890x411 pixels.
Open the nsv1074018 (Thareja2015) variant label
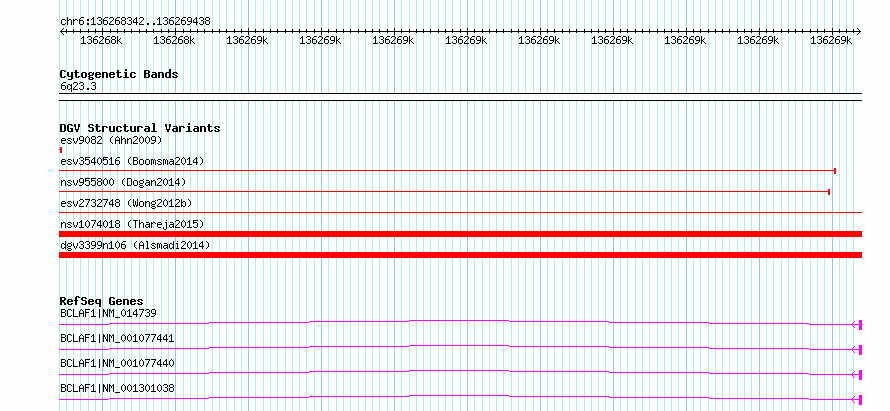click(x=132, y=224)
